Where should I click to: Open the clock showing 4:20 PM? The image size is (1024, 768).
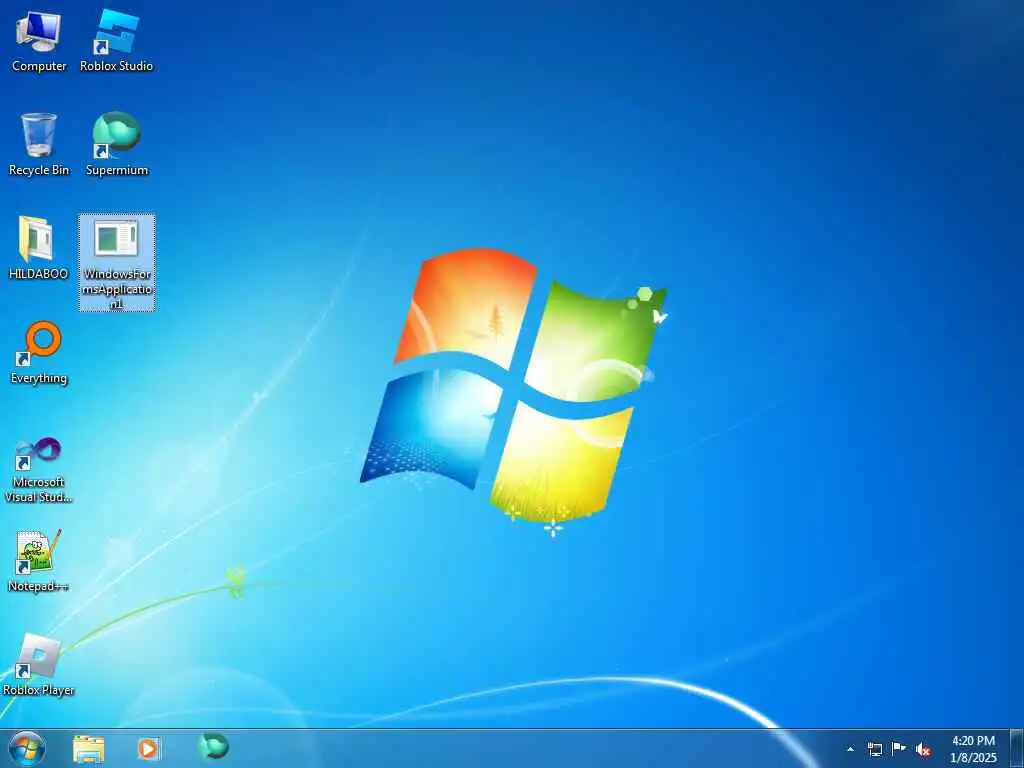click(973, 749)
